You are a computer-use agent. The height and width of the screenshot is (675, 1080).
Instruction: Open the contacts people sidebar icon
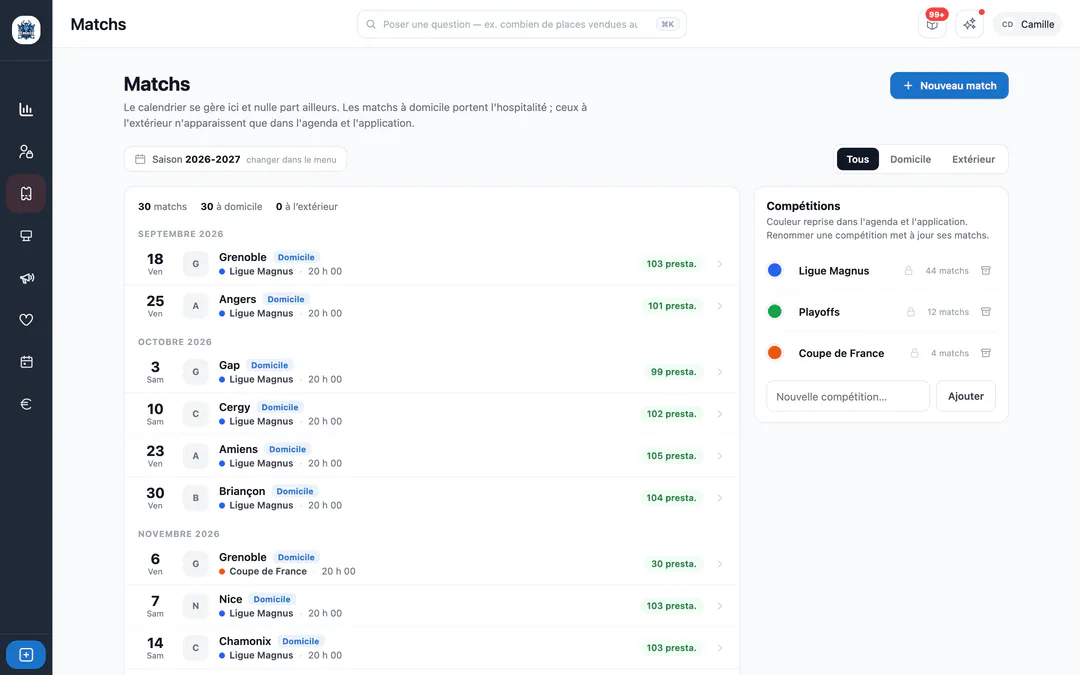tap(26, 152)
